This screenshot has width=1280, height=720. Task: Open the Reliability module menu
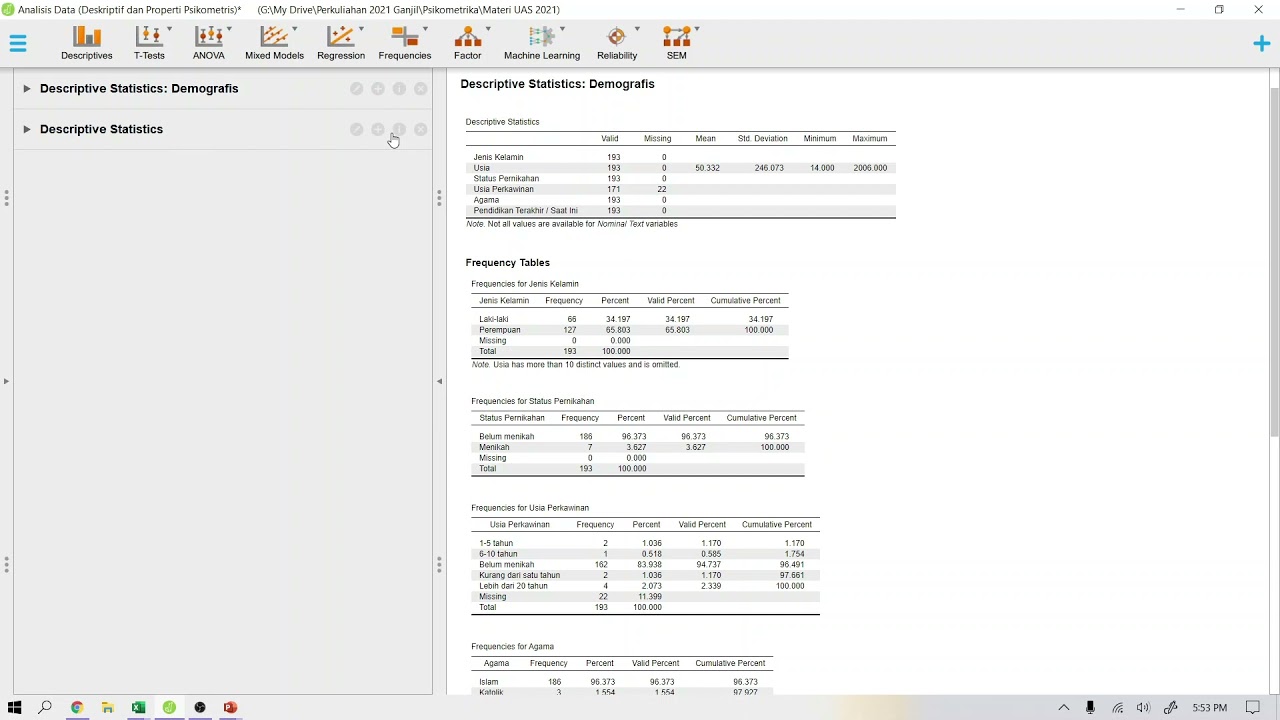pos(617,43)
